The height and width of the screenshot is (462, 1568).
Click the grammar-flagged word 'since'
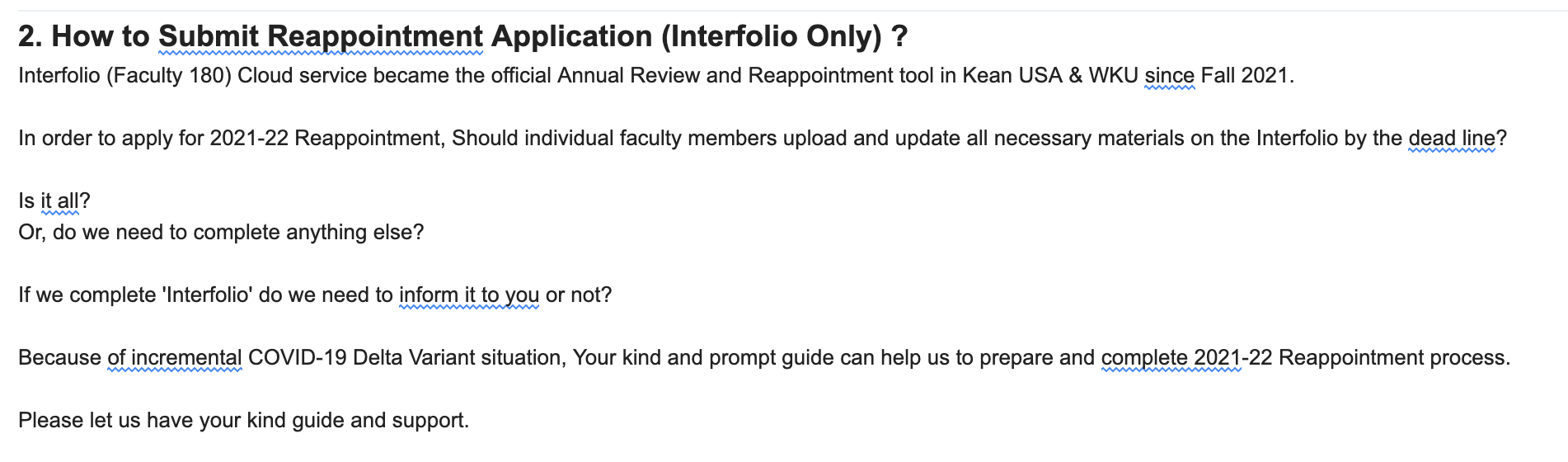pyautogui.click(x=1169, y=76)
